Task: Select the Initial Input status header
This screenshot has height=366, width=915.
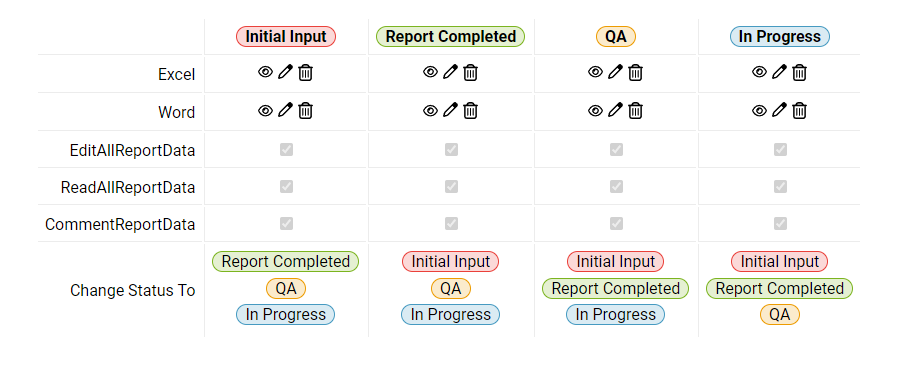Action: coord(286,37)
